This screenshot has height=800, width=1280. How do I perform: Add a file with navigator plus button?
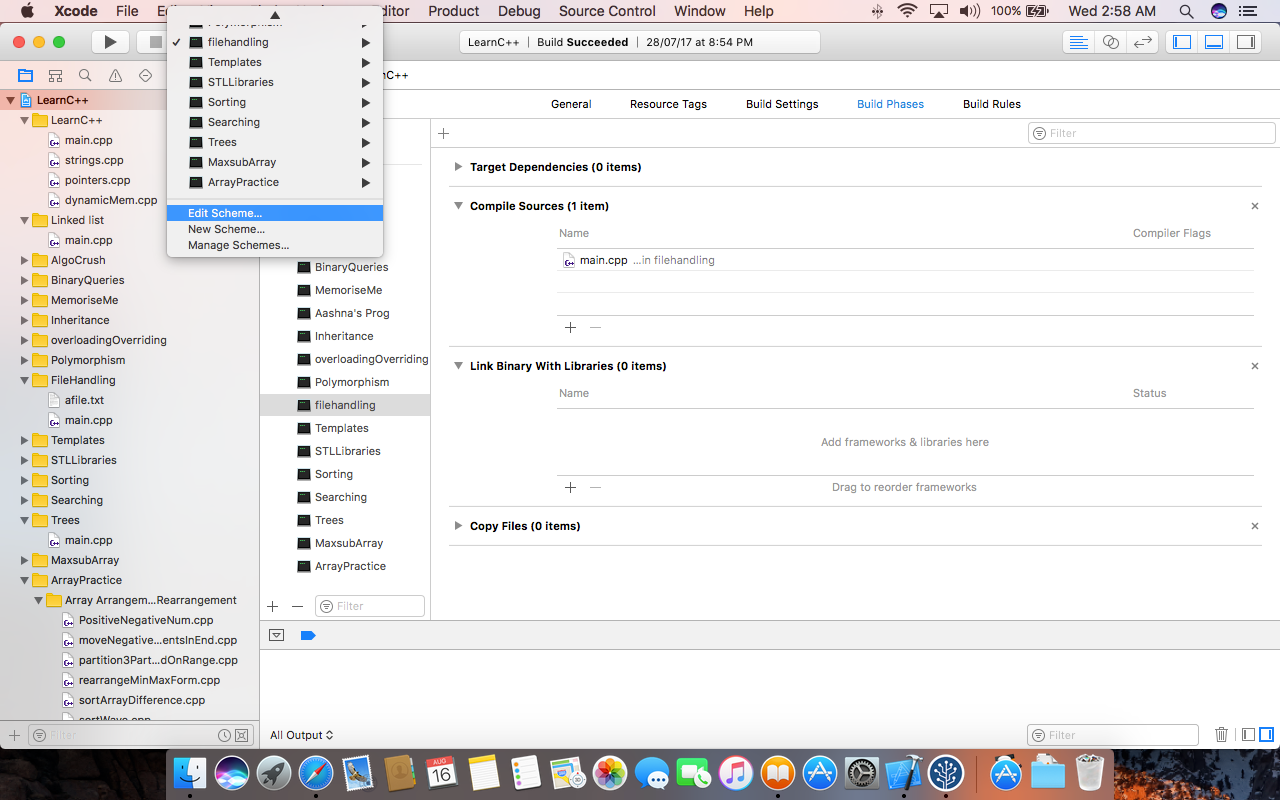pyautogui.click(x=14, y=735)
